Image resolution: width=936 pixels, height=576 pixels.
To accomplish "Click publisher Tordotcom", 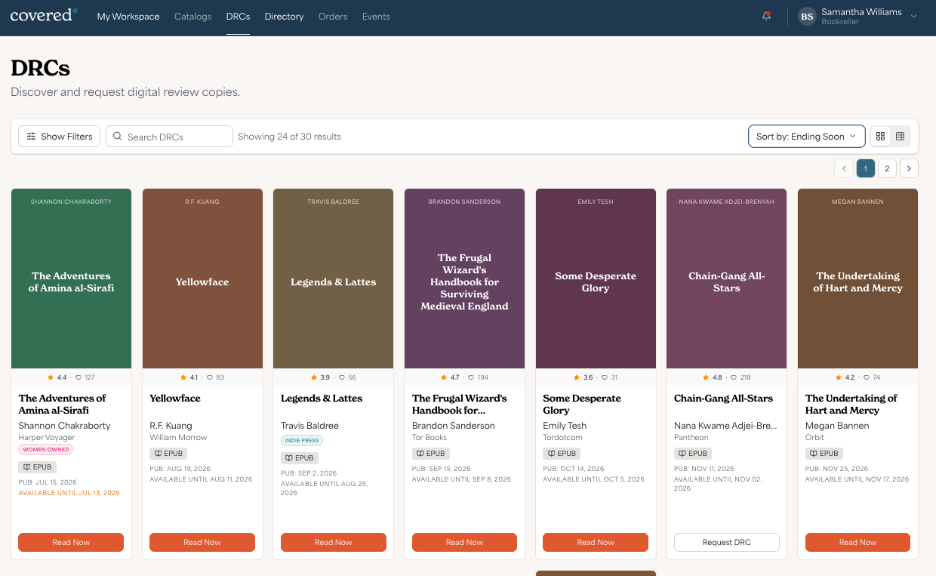I will (562, 438).
